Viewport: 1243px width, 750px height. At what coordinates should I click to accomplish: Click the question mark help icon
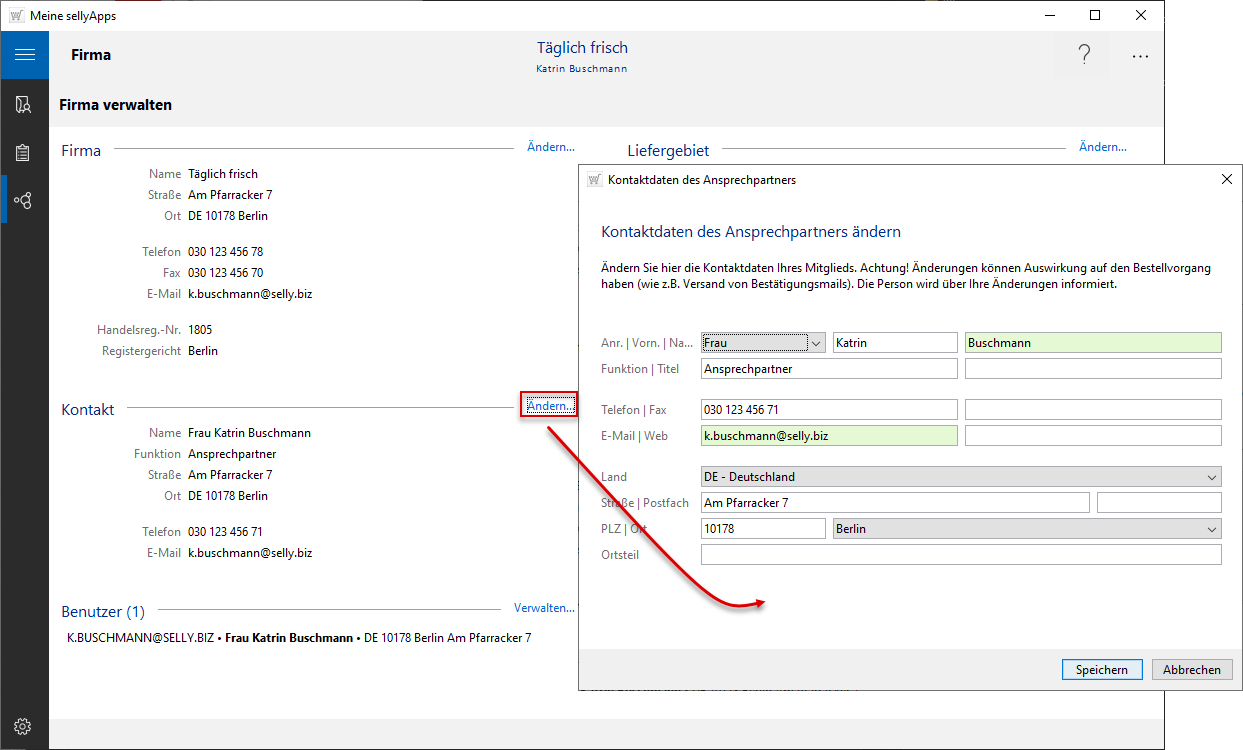[x=1083, y=56]
